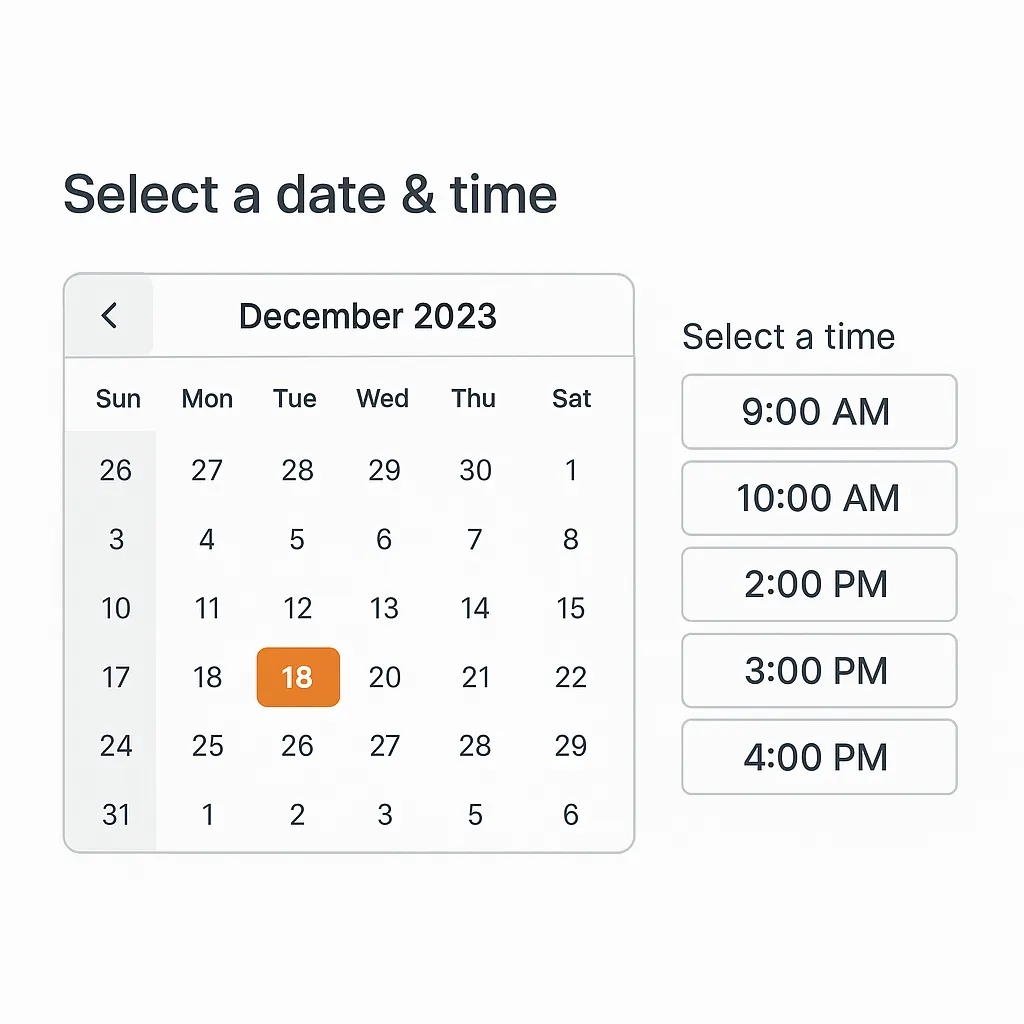This screenshot has height=1024, width=1024.
Task: Choose date 8 in the calendar
Action: tap(570, 540)
